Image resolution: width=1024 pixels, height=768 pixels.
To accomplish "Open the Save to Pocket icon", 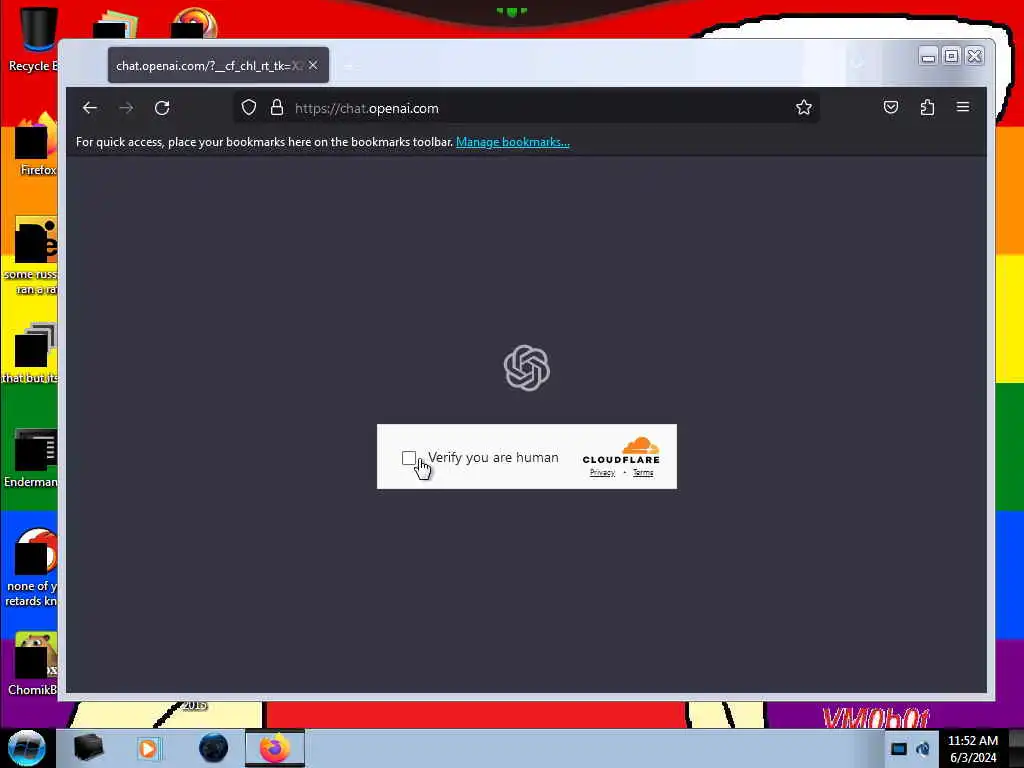I will click(891, 108).
